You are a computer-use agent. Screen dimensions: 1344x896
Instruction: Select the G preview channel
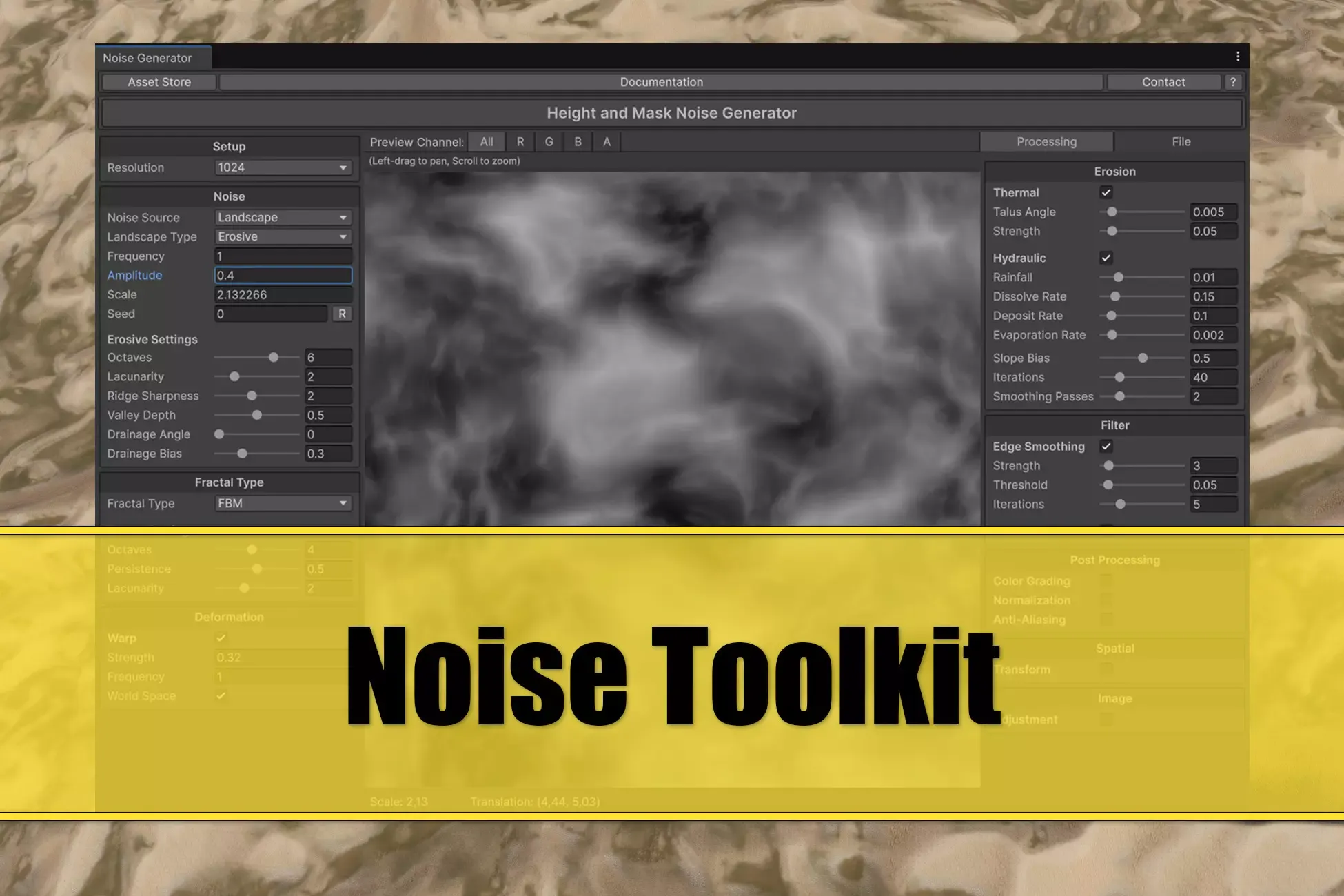point(549,142)
